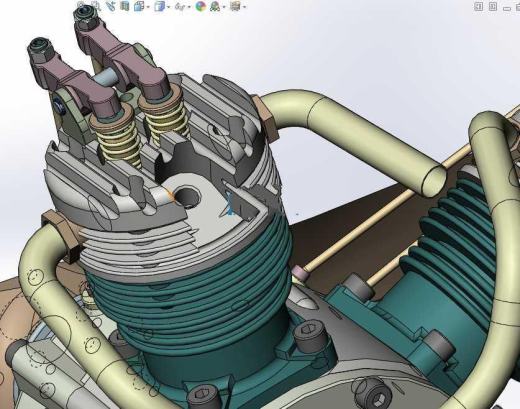
Task: Open the Hide/Show Items dropdown arrow
Action: click(189, 7)
